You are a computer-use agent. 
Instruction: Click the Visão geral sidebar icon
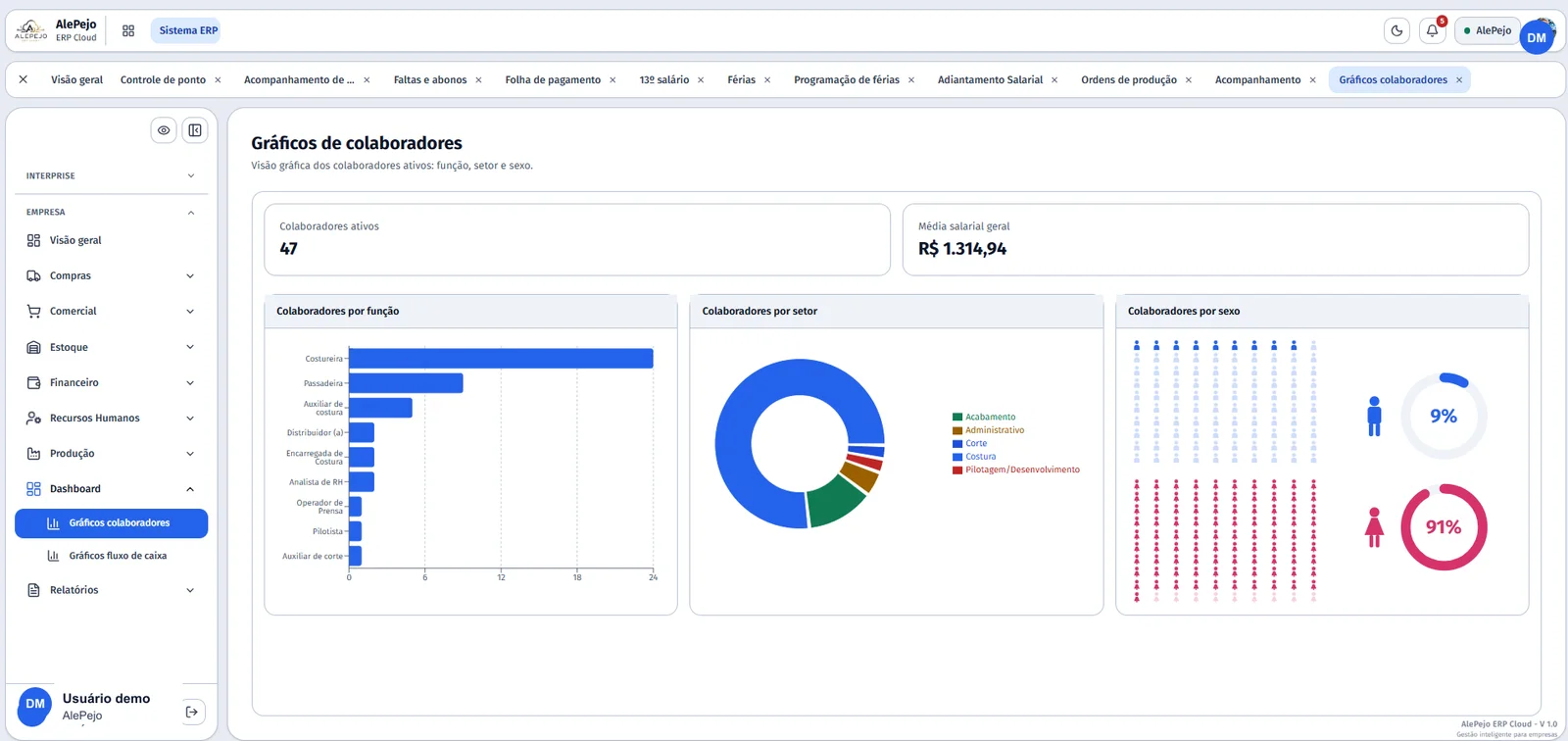pyautogui.click(x=33, y=240)
